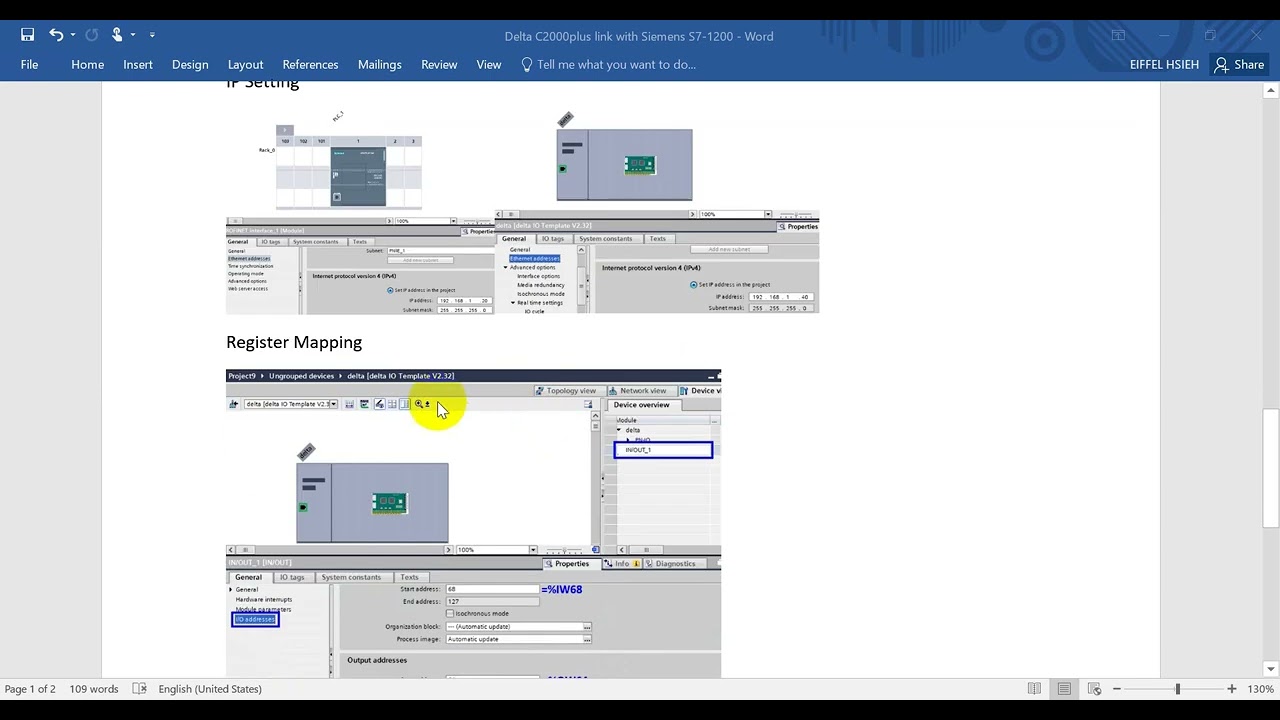Click the vertical scrollbar up arrow
This screenshot has height=720, width=1280.
[1271, 91]
